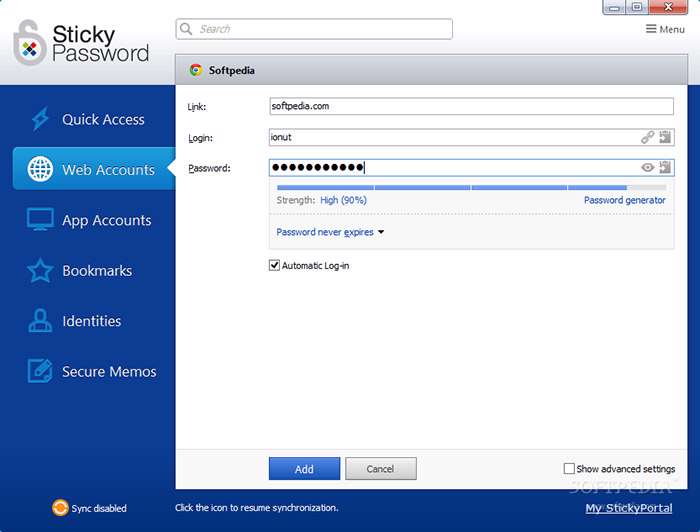The image size is (700, 532).
Task: Click the Identities person icon
Action: tap(40, 321)
